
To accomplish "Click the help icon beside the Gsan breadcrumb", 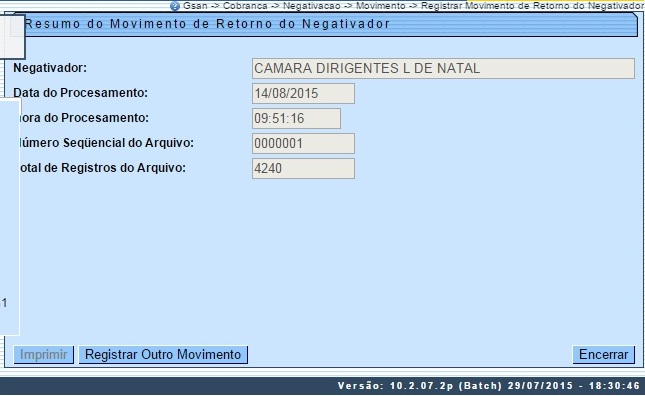I will point(175,6).
